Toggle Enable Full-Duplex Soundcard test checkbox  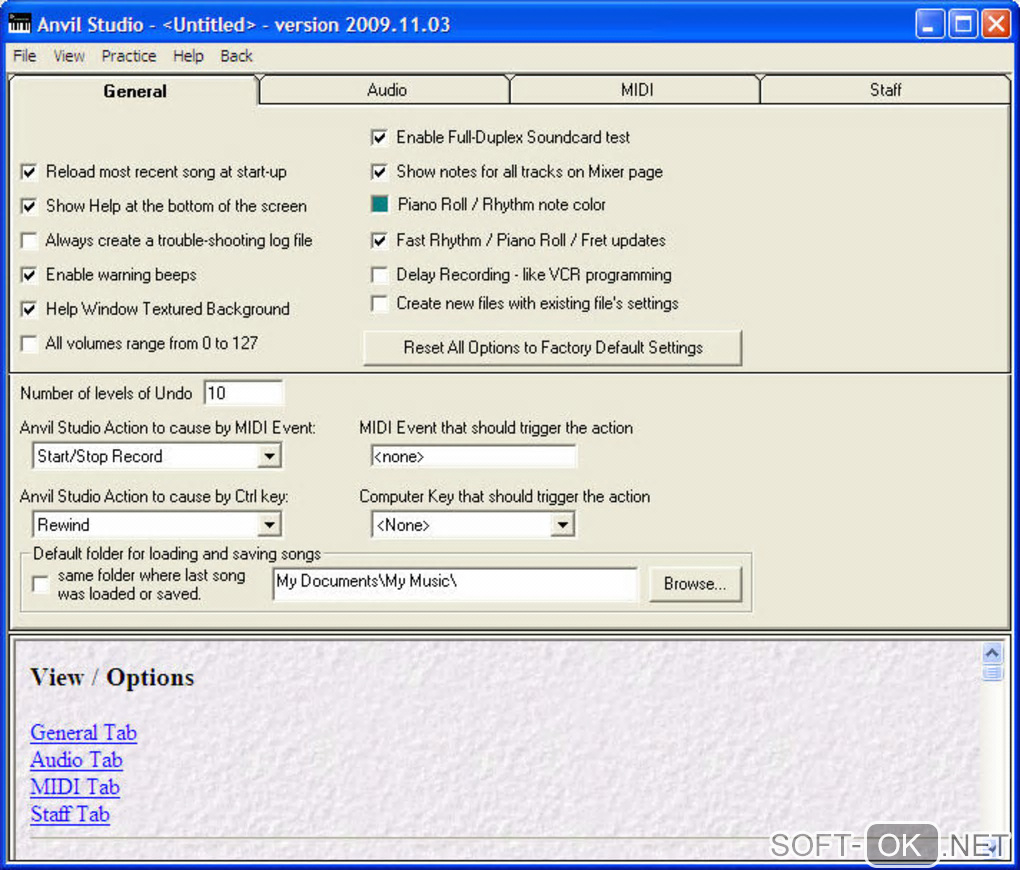tap(379, 137)
